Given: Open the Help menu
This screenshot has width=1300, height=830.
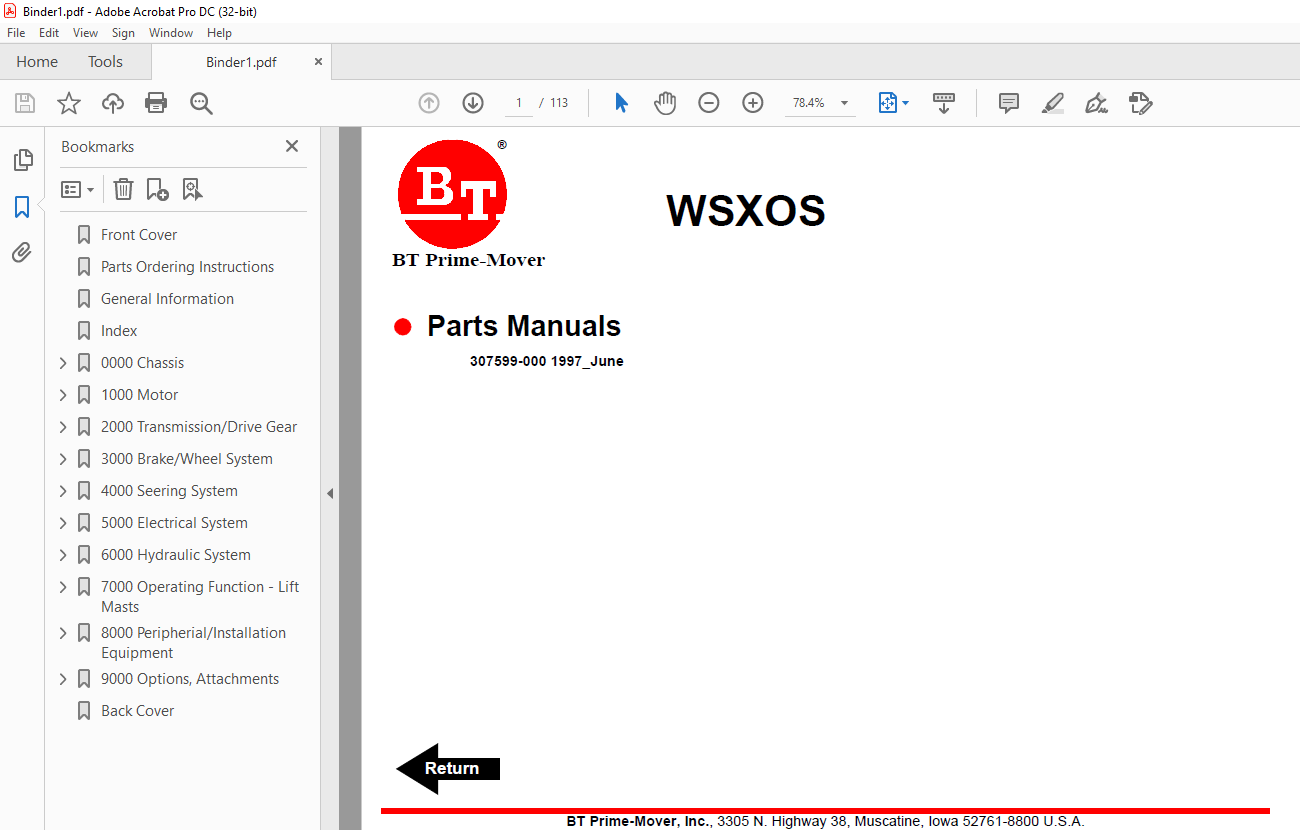Looking at the screenshot, I should coord(219,33).
